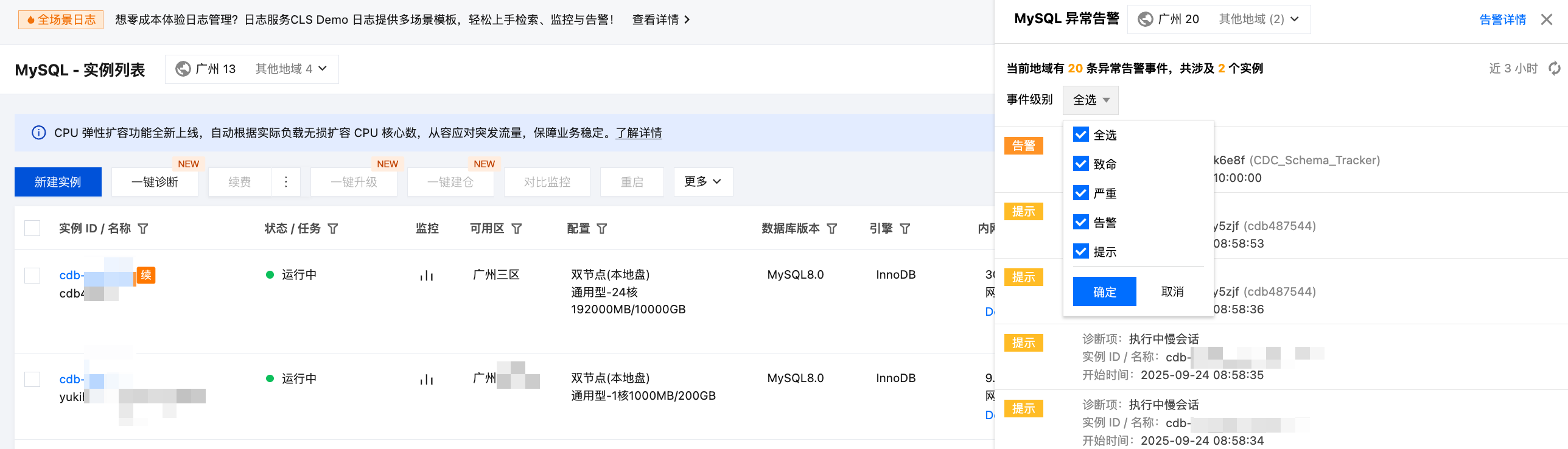Open the filter icon for 配置 column

pos(602,228)
